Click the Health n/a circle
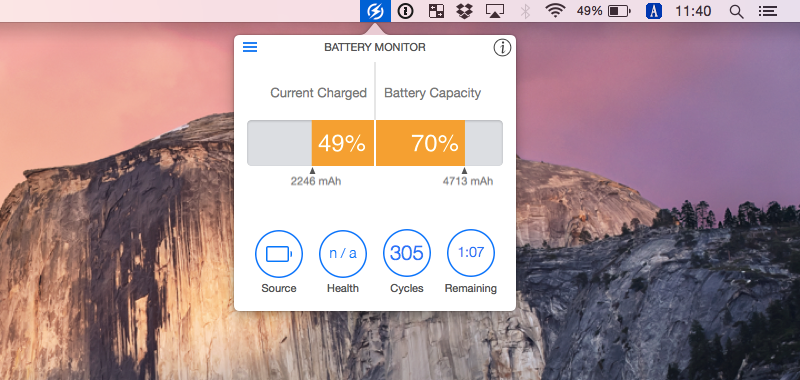The height and width of the screenshot is (380, 800). pos(343,254)
